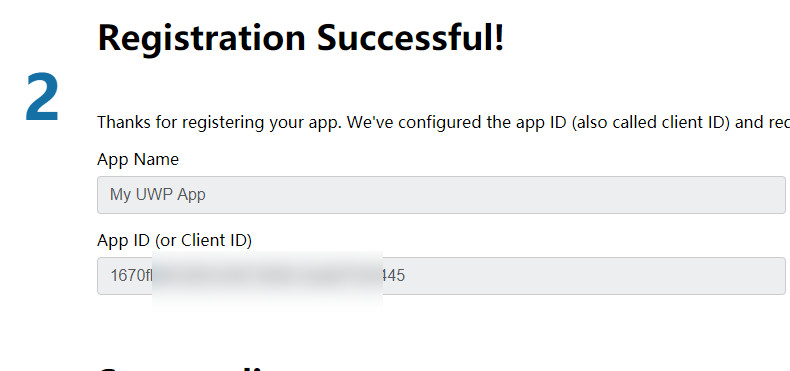Click the App Name label

138,160
